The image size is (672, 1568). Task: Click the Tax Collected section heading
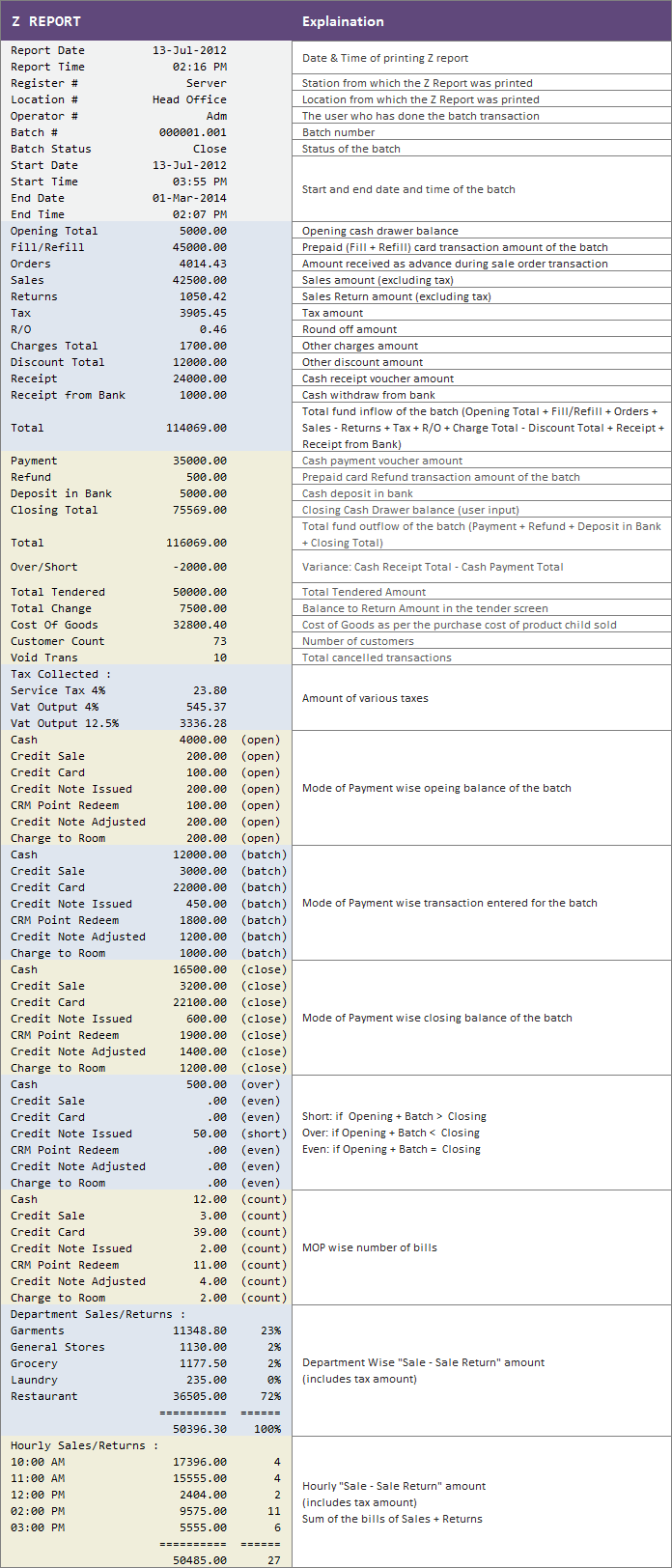[61, 674]
